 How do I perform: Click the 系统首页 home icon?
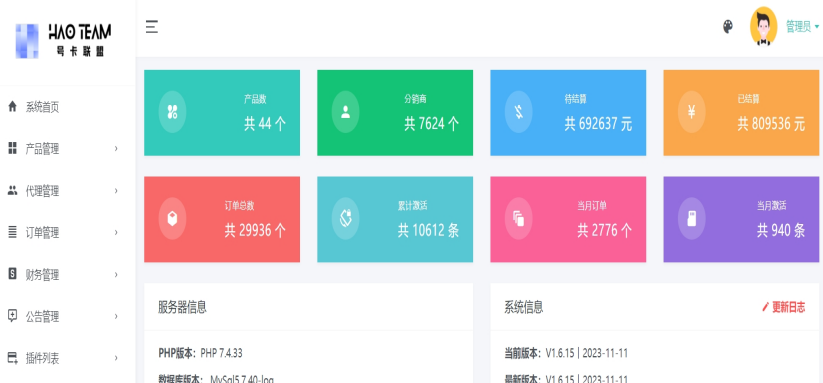13,107
